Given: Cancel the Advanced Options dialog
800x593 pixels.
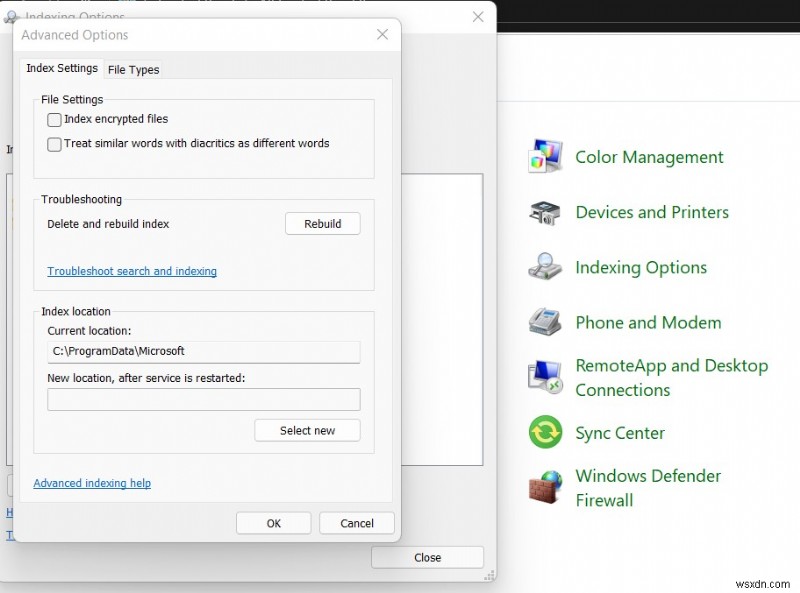Looking at the screenshot, I should click(x=356, y=522).
